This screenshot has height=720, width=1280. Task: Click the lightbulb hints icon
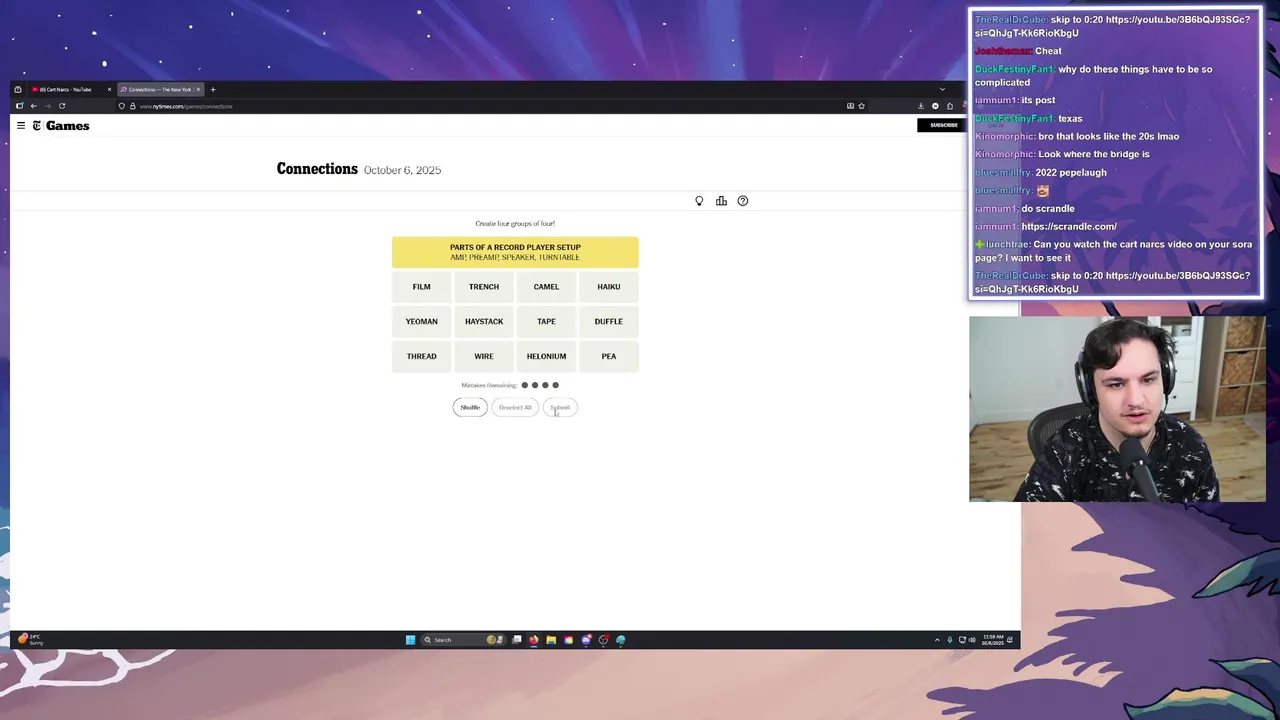pos(699,201)
